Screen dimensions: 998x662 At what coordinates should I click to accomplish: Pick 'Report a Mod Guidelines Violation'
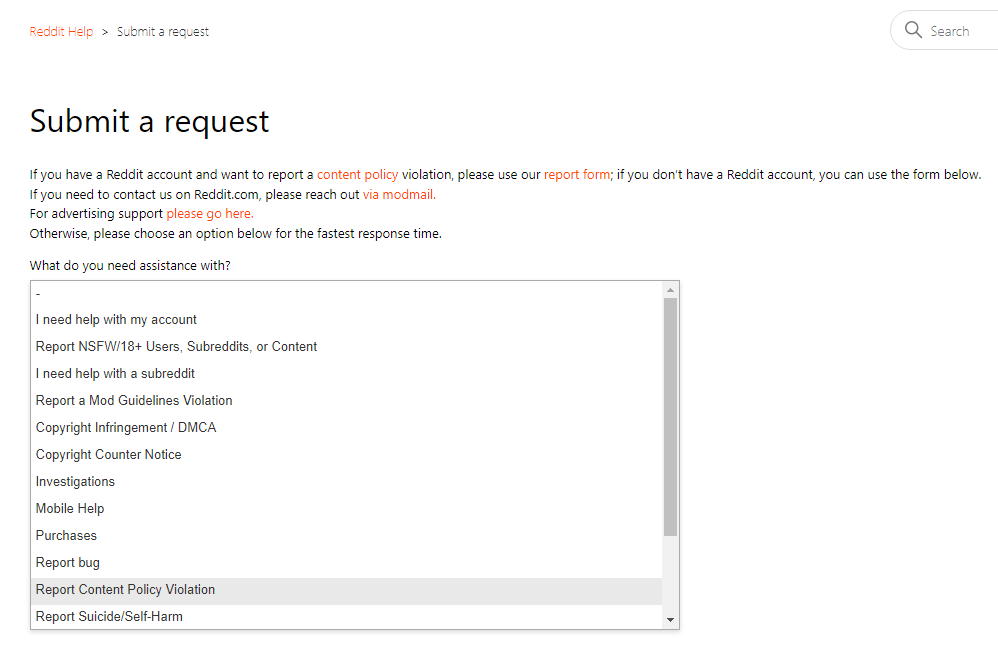[346, 400]
